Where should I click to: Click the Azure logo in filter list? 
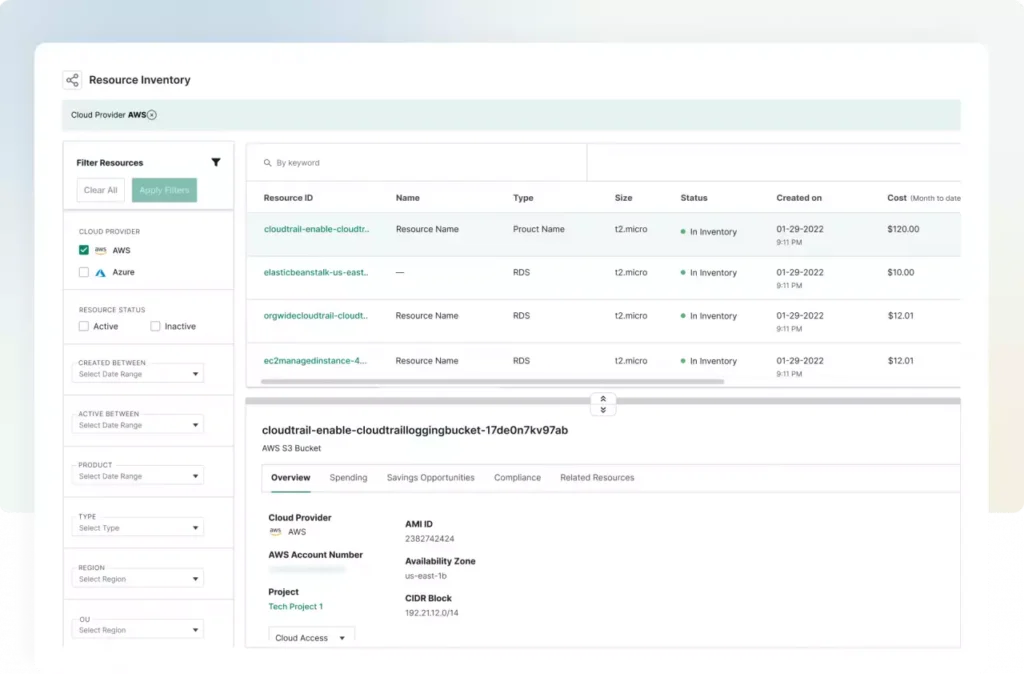[x=100, y=272]
